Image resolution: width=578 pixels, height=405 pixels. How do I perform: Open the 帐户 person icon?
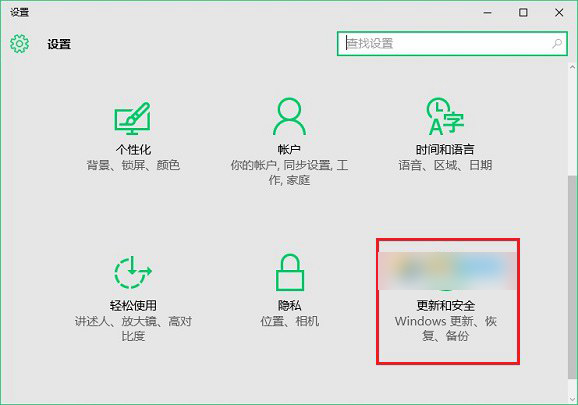pos(289,116)
